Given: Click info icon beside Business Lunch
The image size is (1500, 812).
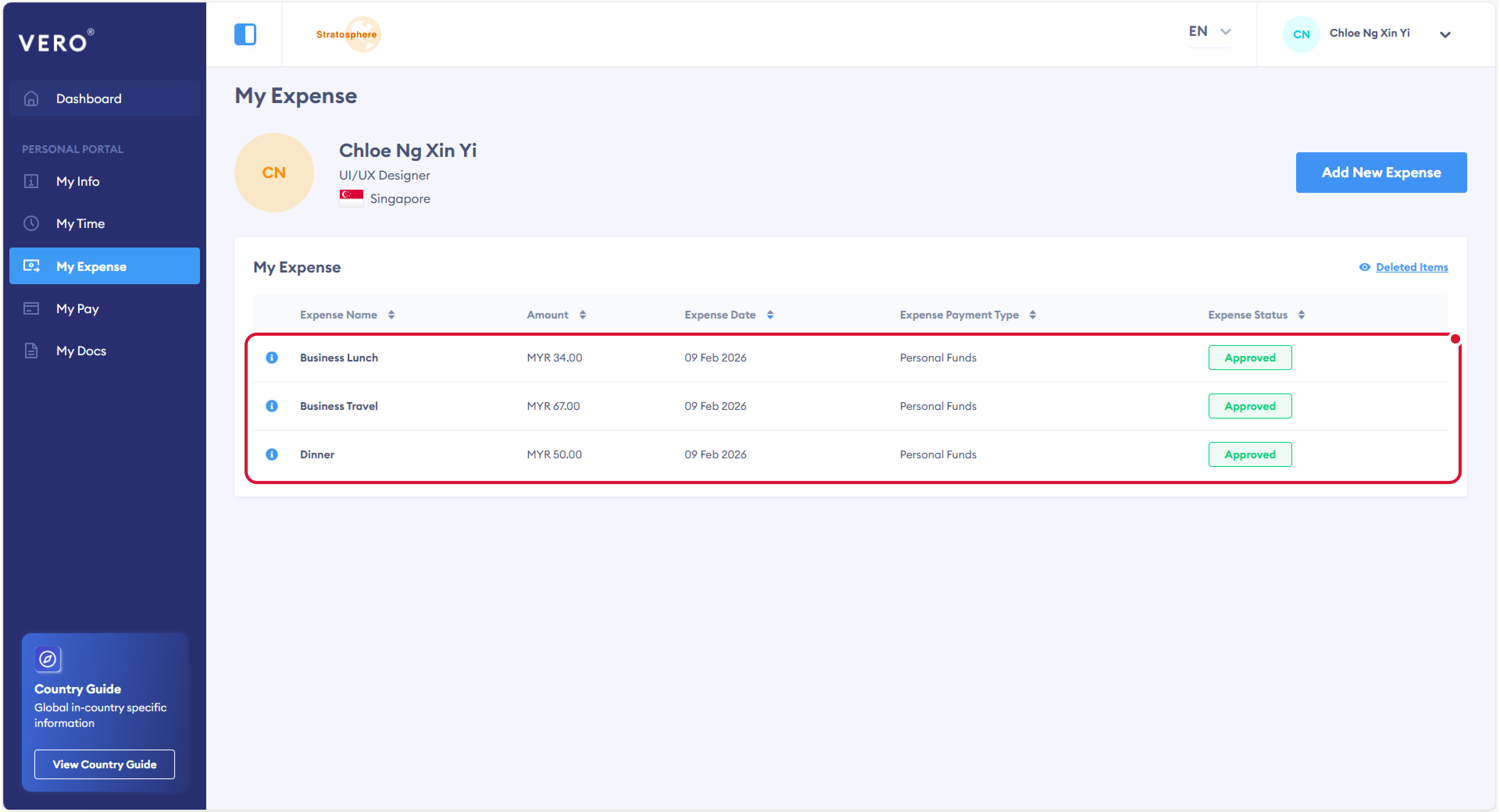Looking at the screenshot, I should (x=271, y=357).
